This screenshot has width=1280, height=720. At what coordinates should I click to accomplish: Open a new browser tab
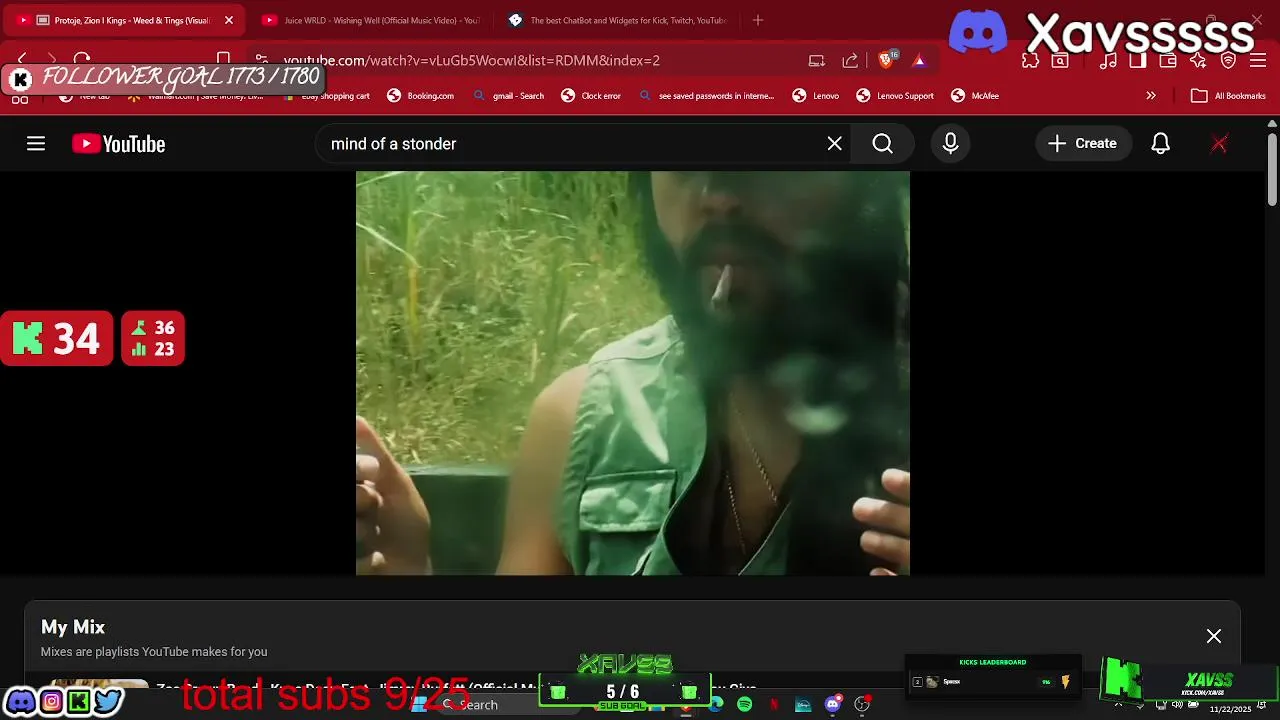tap(758, 20)
